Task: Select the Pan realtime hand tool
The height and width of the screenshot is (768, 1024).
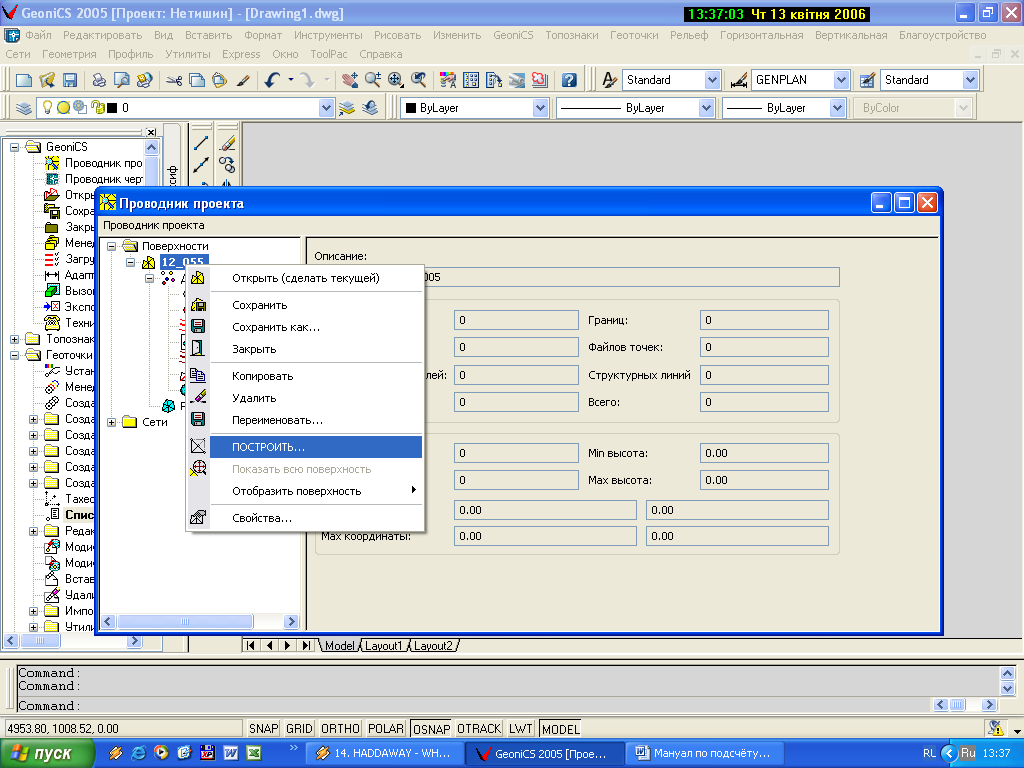Action: pos(349,80)
